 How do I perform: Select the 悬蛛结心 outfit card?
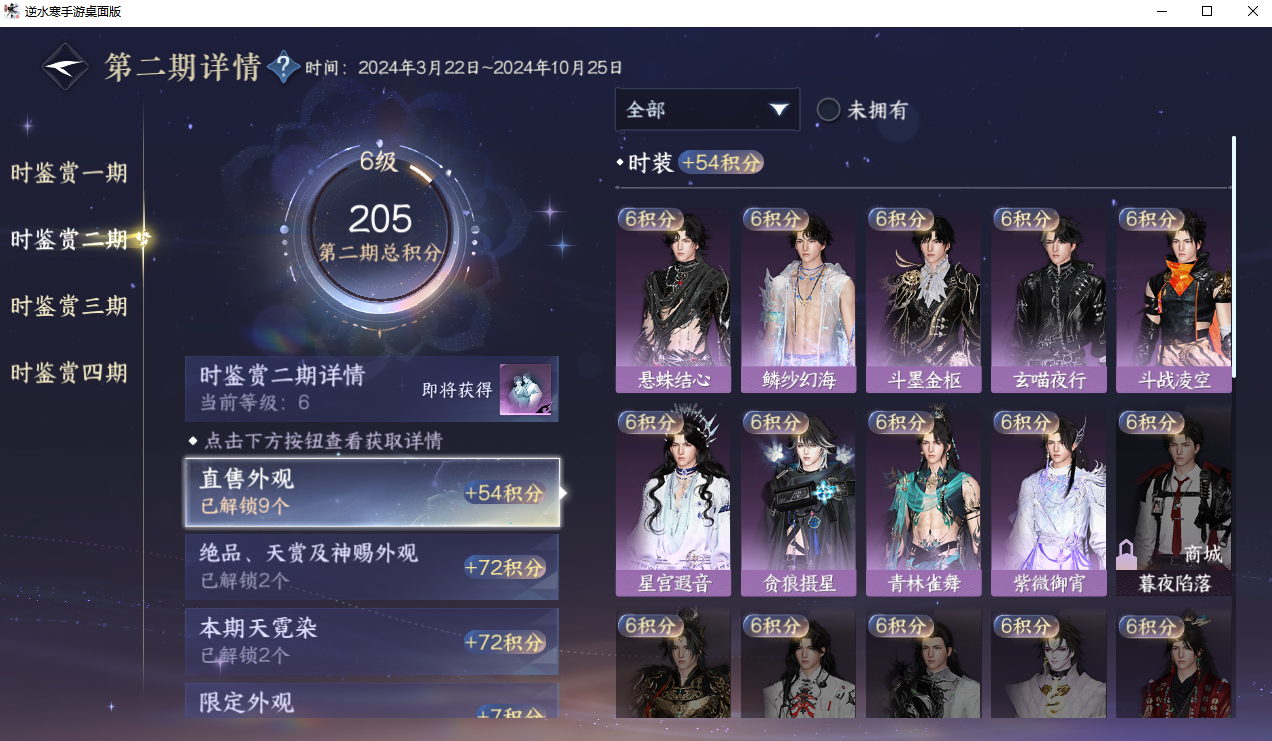[673, 300]
